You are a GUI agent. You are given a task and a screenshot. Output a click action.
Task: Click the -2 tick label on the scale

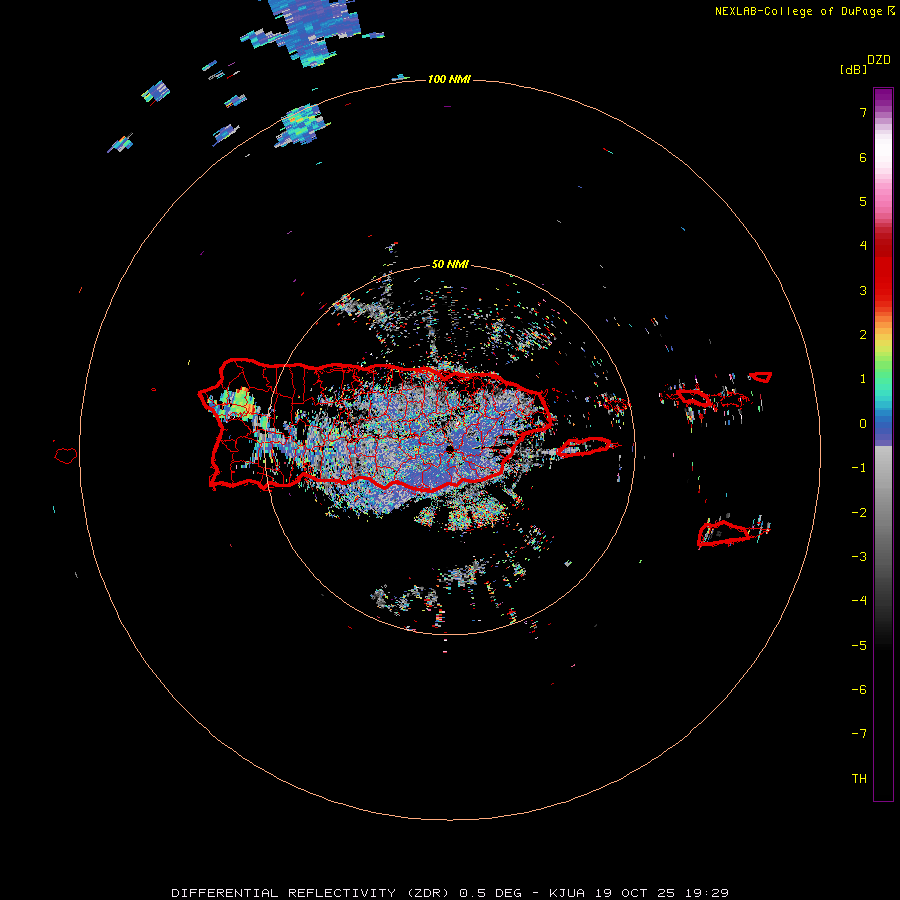click(x=859, y=513)
